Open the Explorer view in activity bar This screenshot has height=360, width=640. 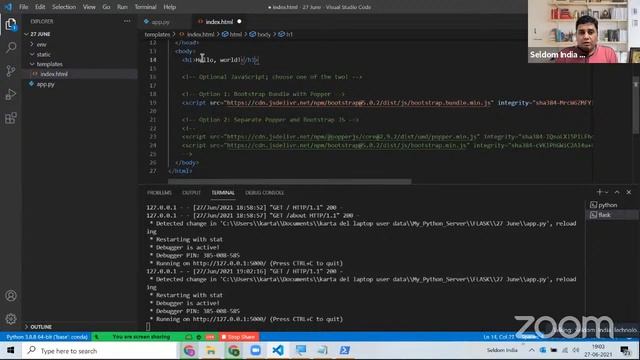tap(11, 24)
